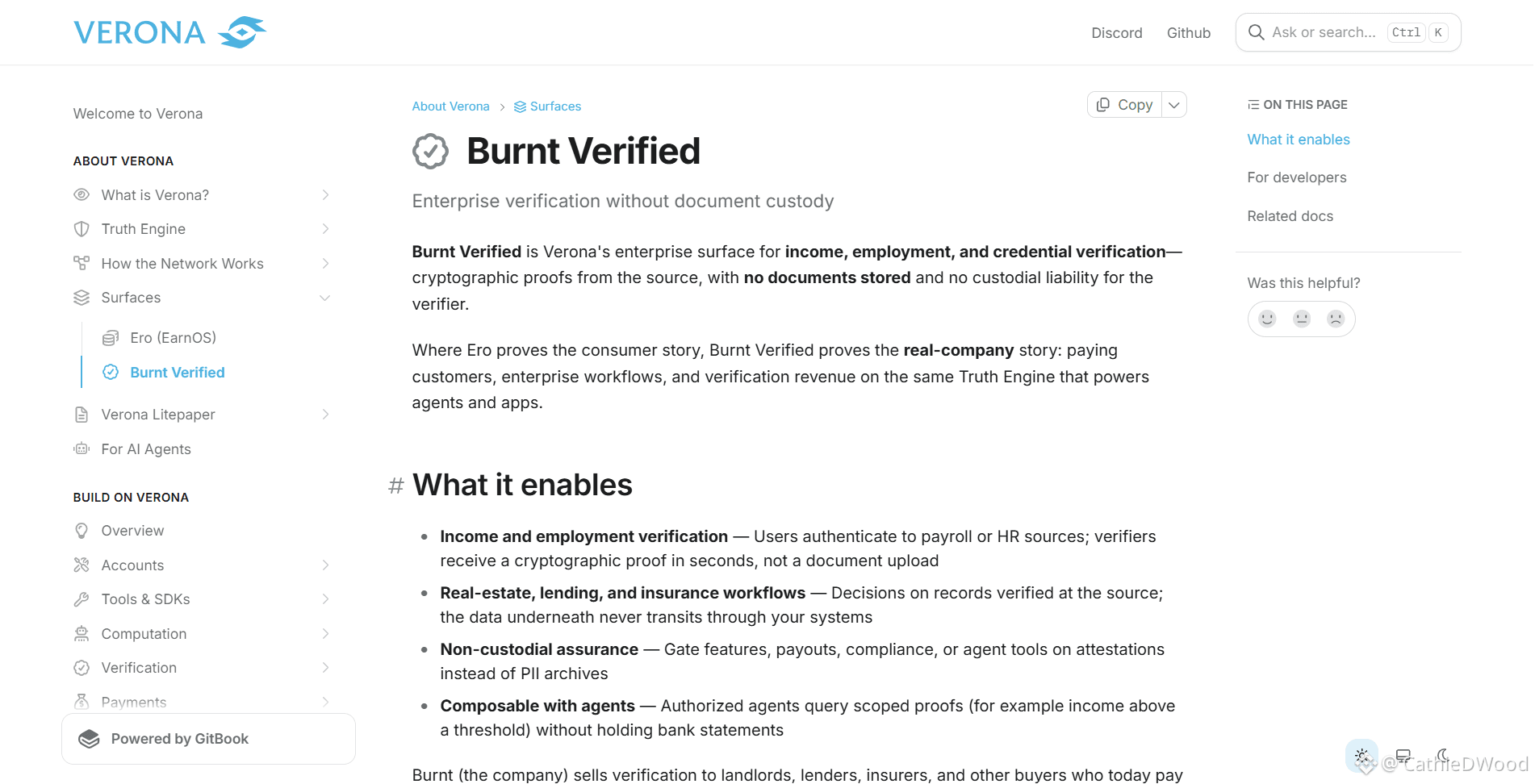Click the subtitle Enterprise verification without document custody
This screenshot has height=784, width=1535.
[x=623, y=201]
